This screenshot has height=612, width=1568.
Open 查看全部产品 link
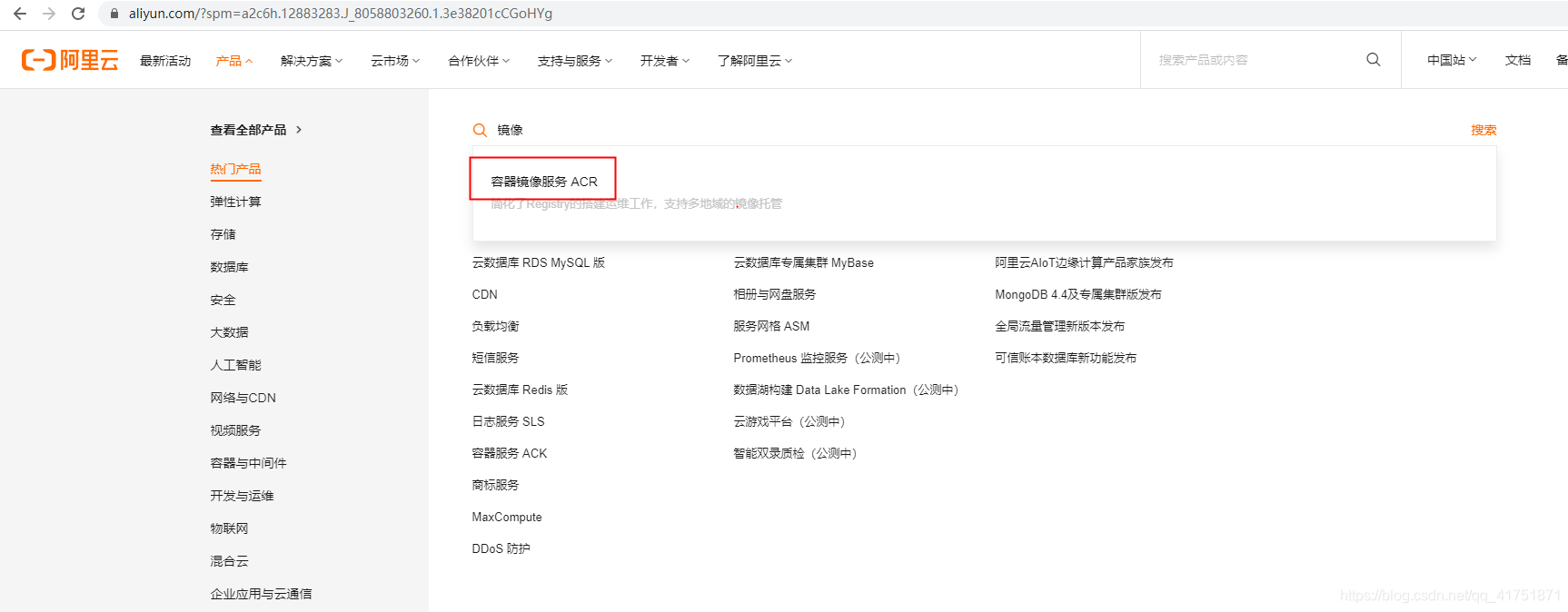[256, 130]
